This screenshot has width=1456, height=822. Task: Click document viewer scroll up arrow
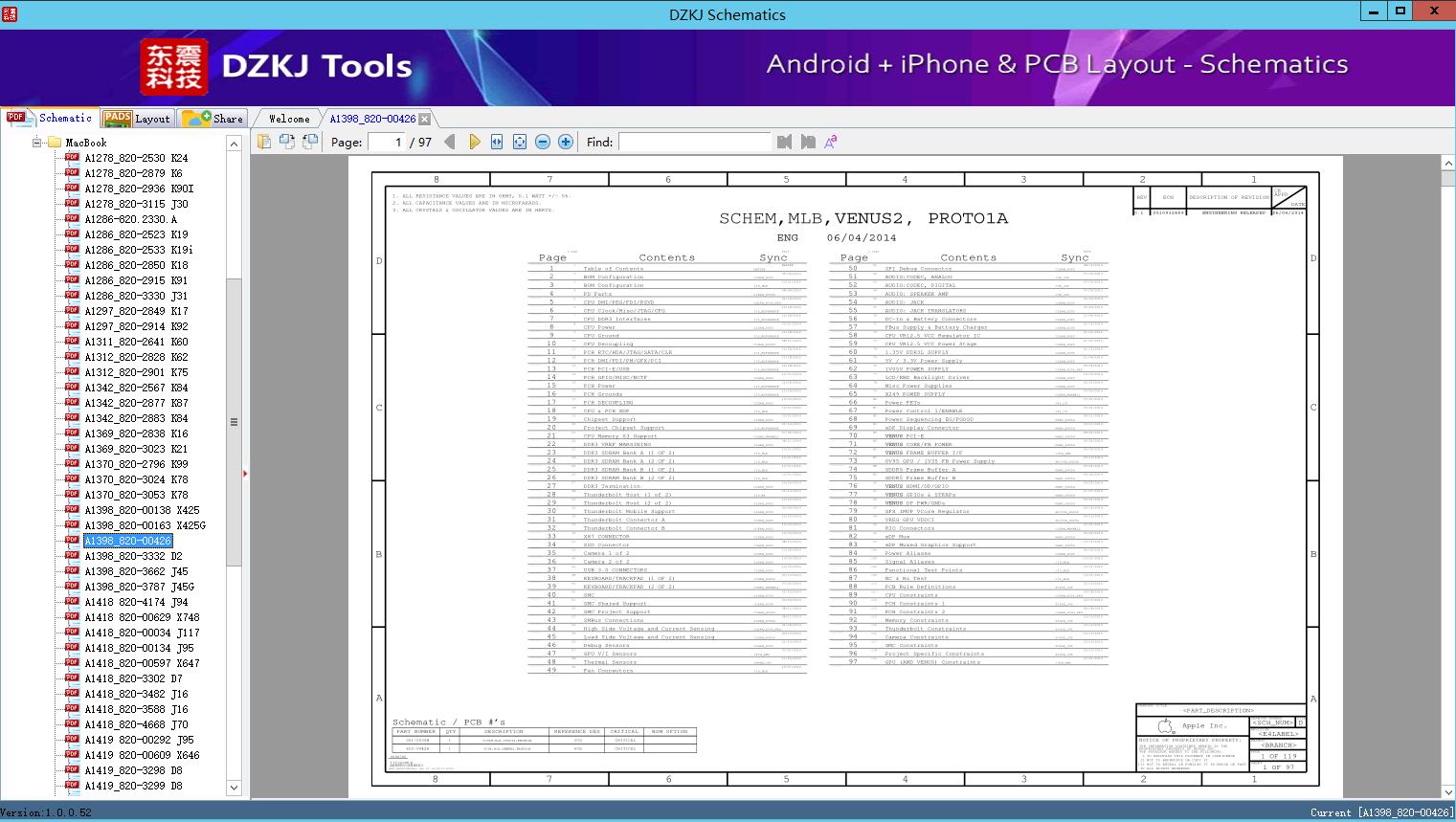point(1447,165)
